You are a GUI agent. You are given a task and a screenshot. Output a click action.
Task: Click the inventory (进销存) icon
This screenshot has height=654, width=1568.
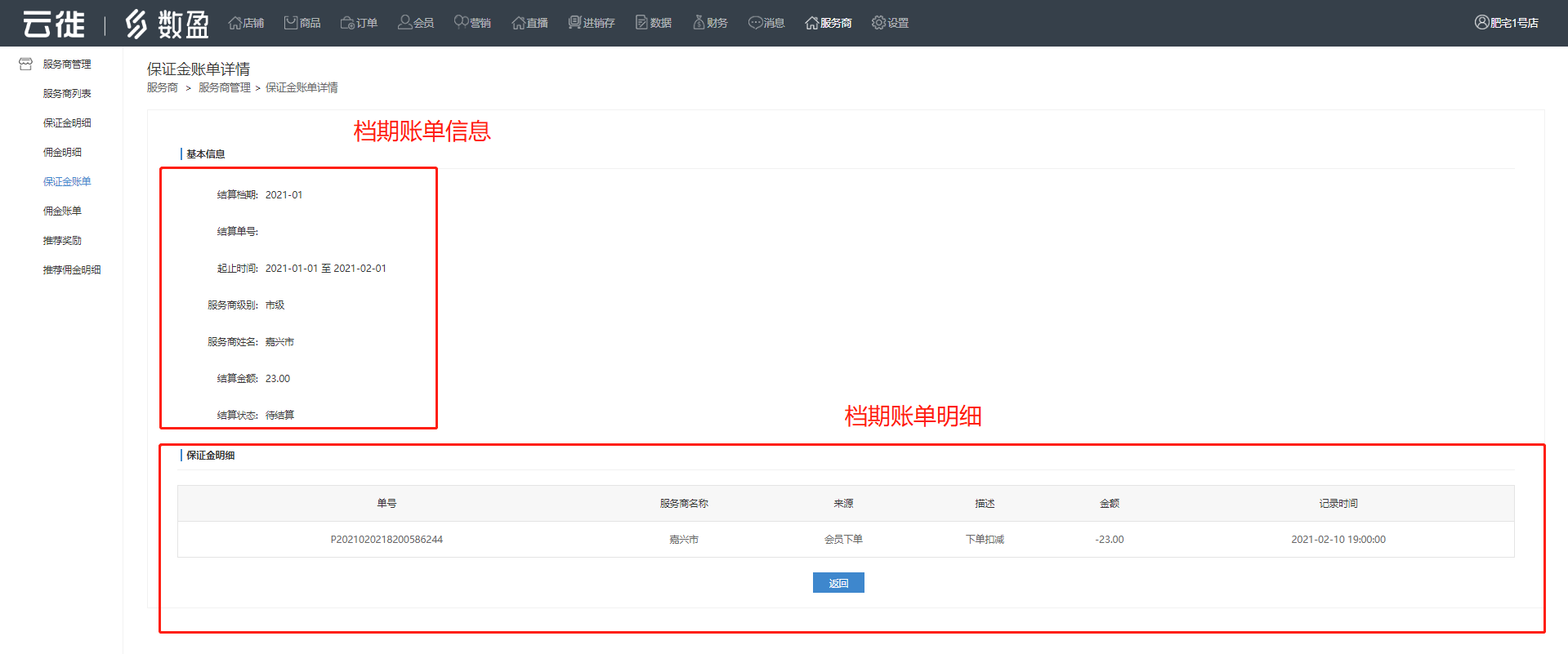tap(574, 23)
